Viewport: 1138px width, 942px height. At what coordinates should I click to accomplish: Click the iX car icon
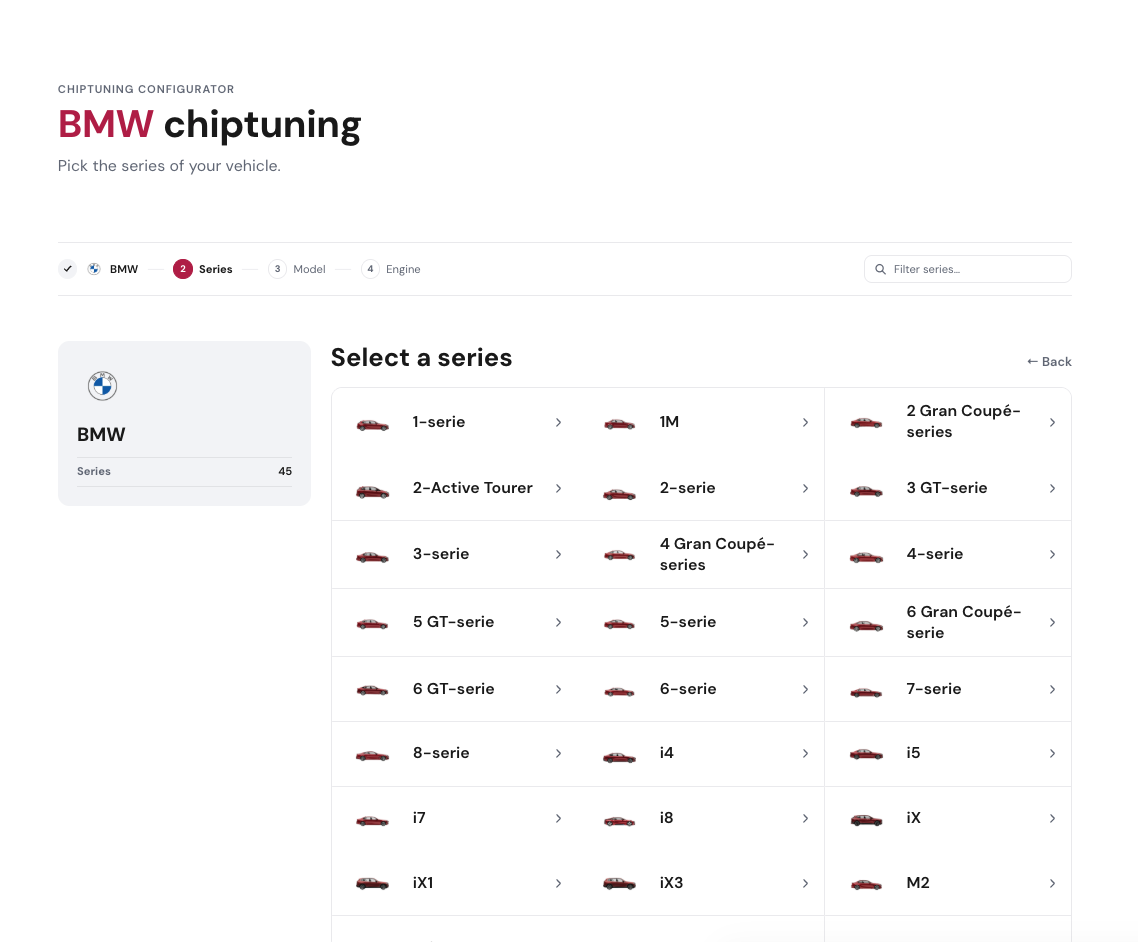tap(866, 820)
